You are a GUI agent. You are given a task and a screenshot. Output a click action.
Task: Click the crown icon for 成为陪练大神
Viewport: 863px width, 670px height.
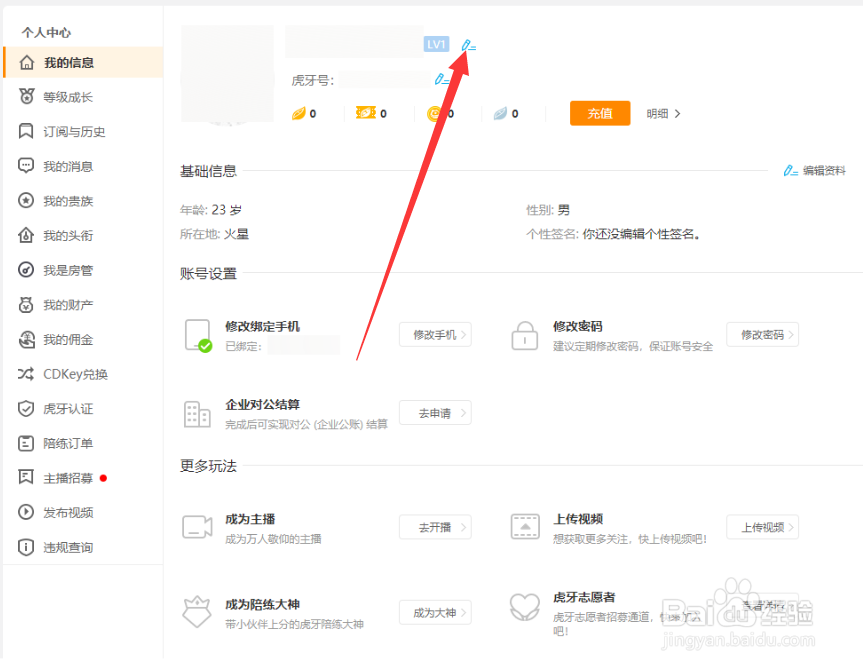coord(197,612)
